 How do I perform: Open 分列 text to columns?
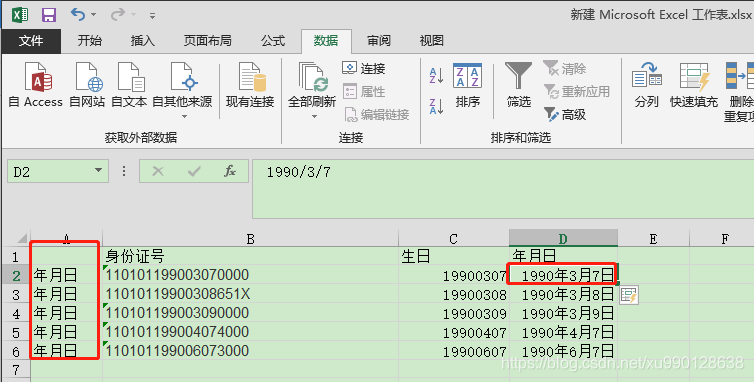(647, 85)
